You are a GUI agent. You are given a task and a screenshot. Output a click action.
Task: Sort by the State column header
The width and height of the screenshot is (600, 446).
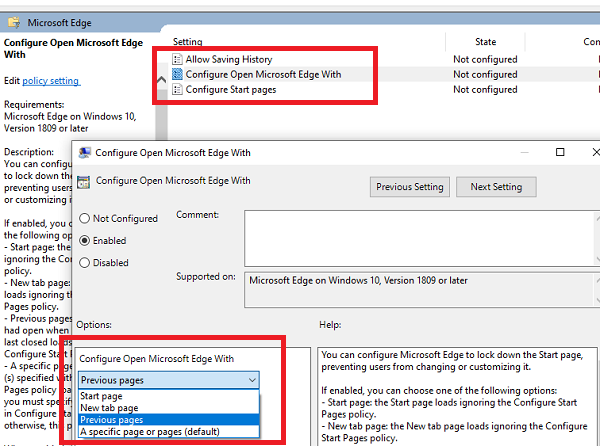(x=485, y=42)
